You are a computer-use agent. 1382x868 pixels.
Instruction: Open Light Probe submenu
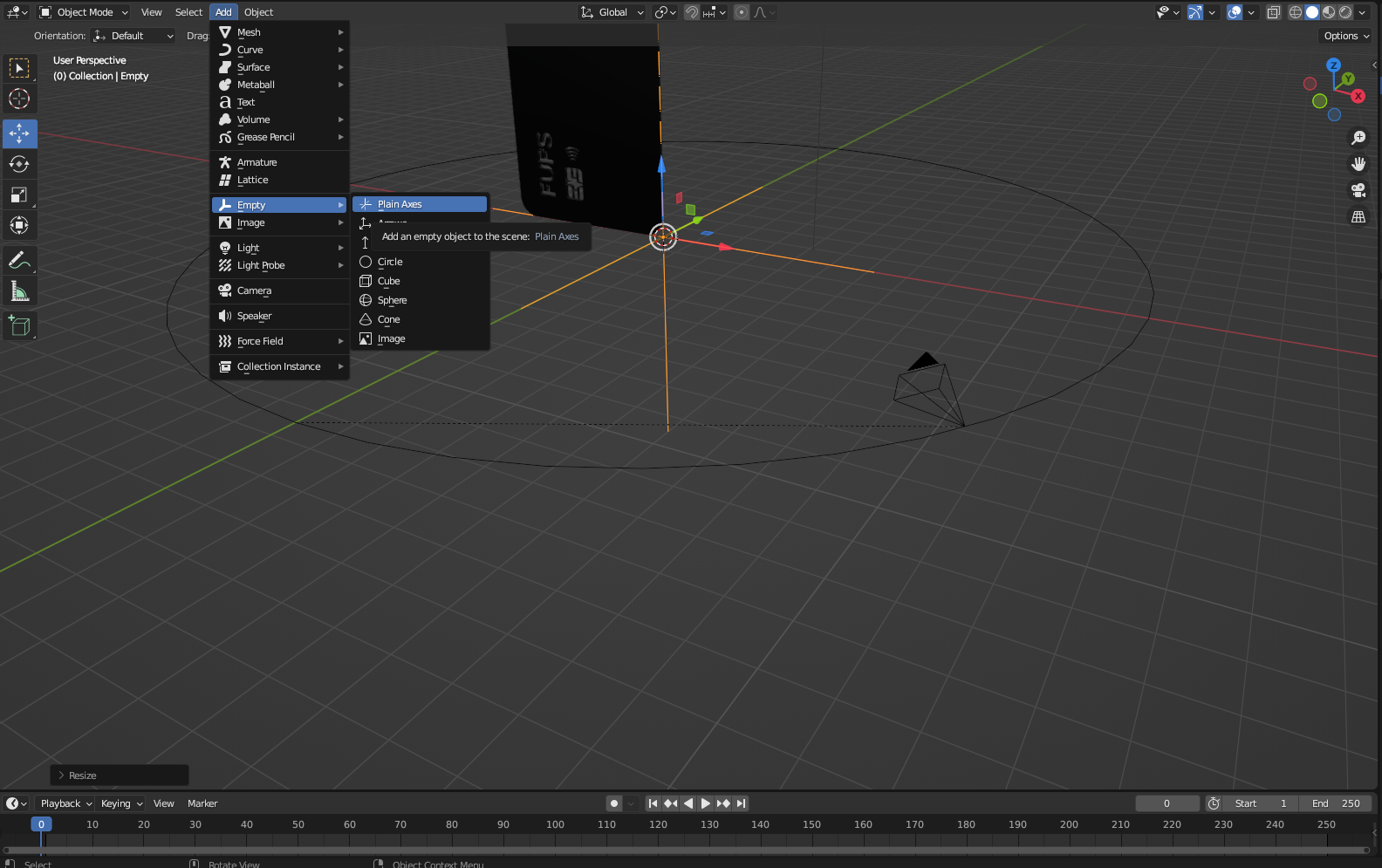280,265
